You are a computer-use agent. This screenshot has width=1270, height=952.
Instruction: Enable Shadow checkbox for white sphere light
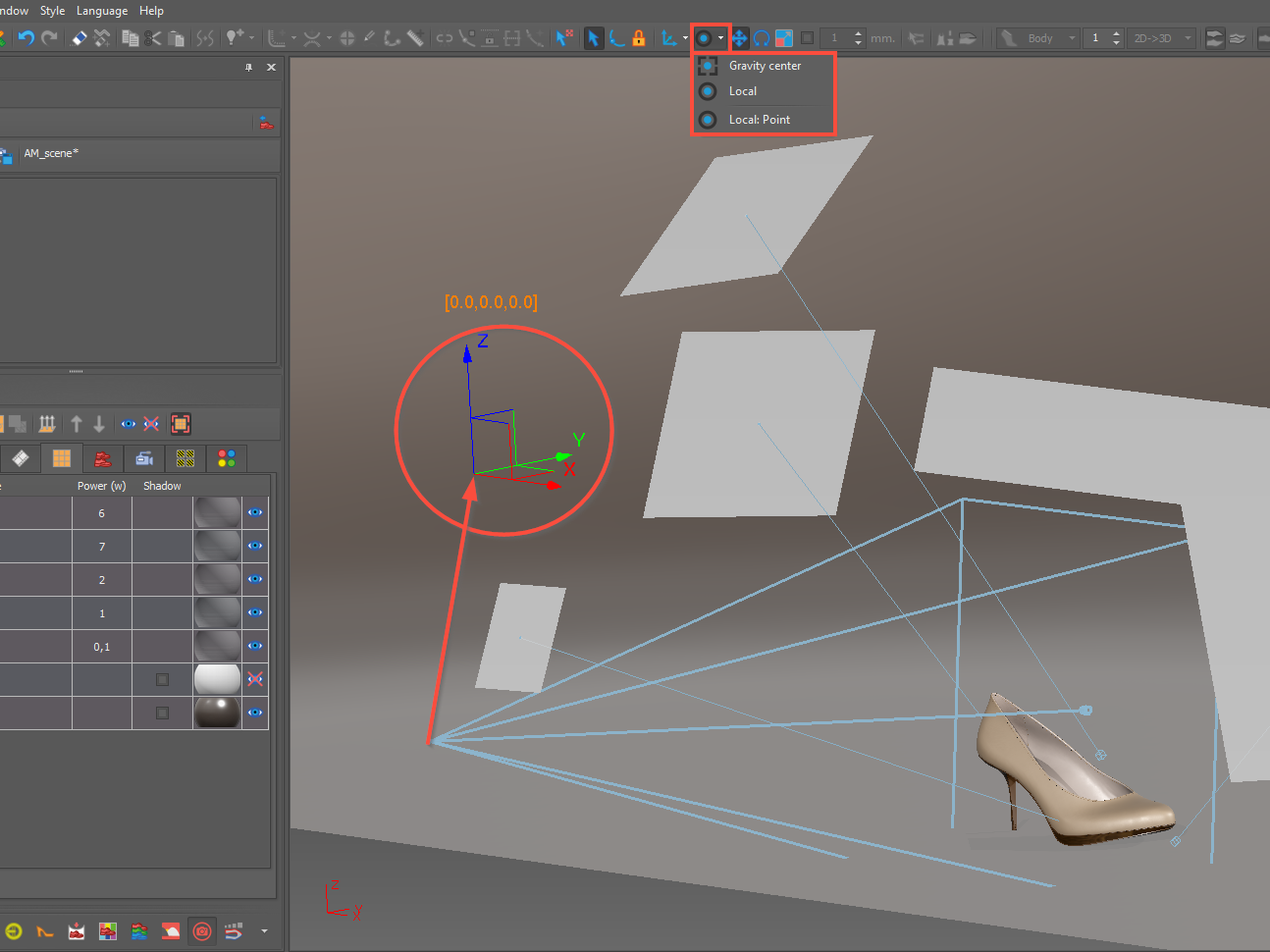[163, 679]
